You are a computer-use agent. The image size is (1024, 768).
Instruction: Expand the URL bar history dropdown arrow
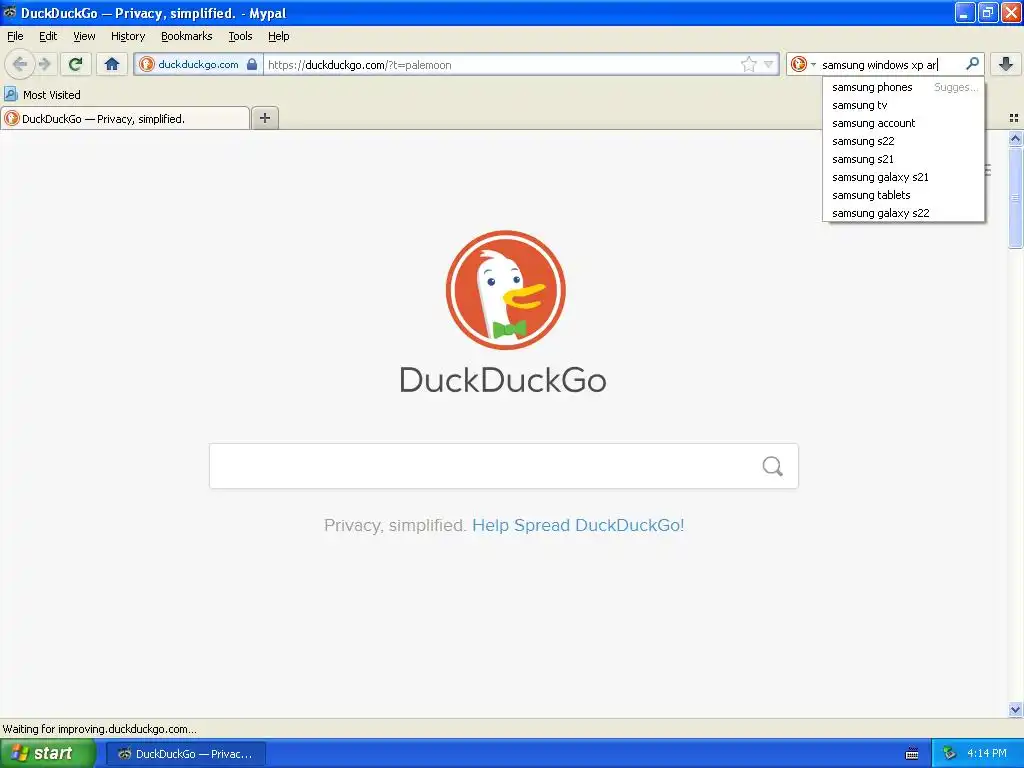pos(769,64)
